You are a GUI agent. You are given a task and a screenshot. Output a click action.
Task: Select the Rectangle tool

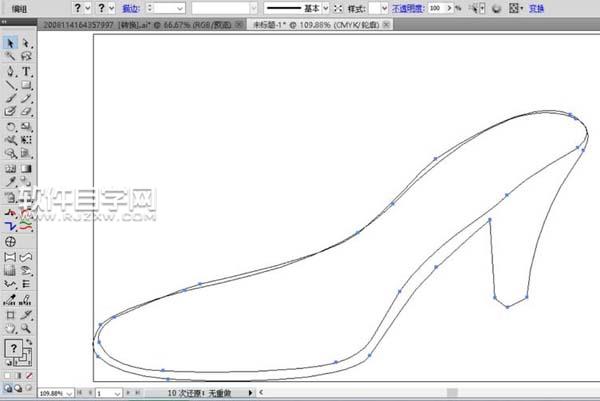pos(26,86)
